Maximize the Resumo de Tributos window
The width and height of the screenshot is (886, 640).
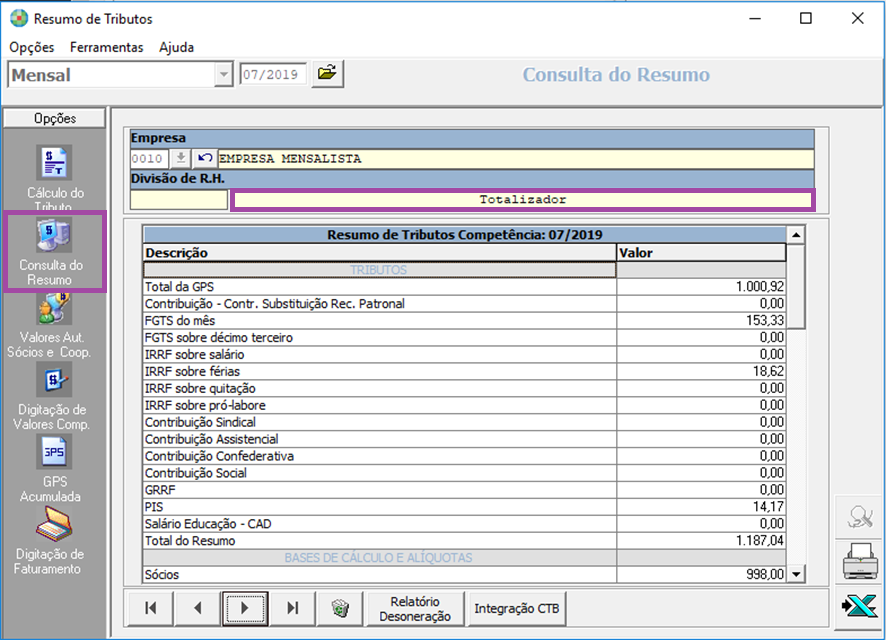click(806, 19)
